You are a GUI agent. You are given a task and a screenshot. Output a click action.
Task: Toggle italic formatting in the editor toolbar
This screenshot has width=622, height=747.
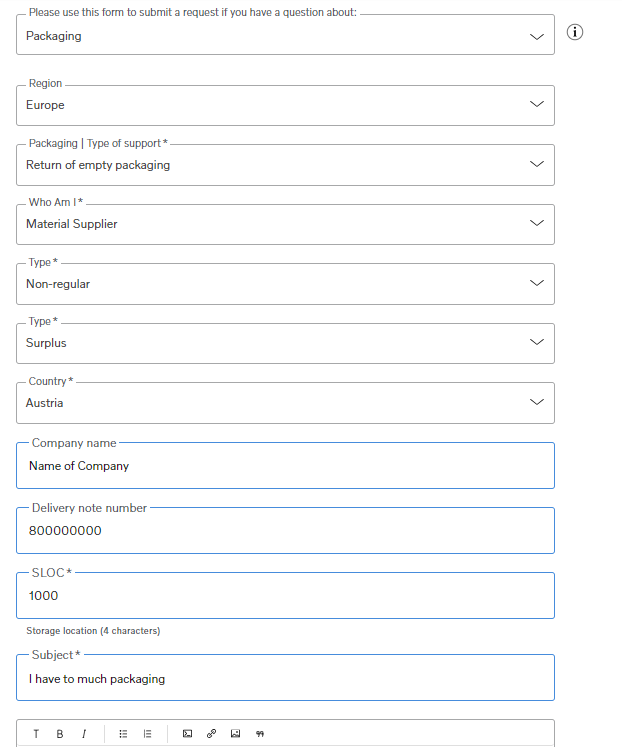[x=84, y=734]
